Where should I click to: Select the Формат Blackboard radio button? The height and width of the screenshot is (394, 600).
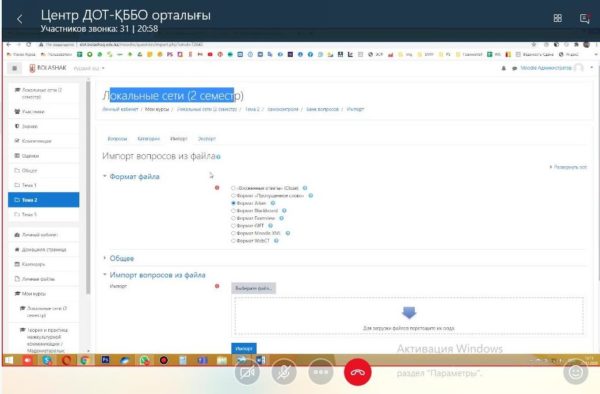click(233, 210)
